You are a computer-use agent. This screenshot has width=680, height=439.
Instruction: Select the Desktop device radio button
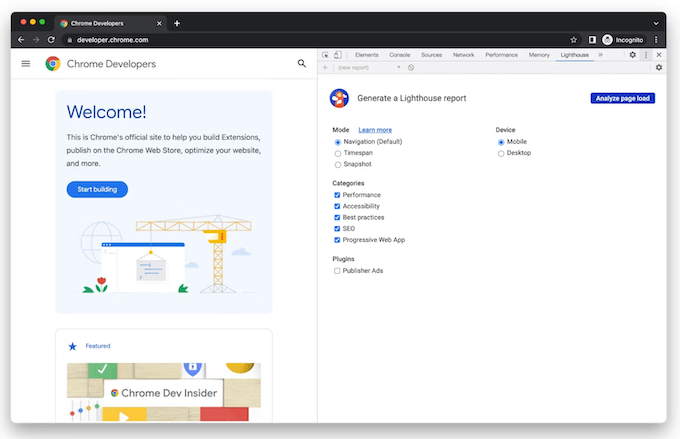tap(501, 153)
